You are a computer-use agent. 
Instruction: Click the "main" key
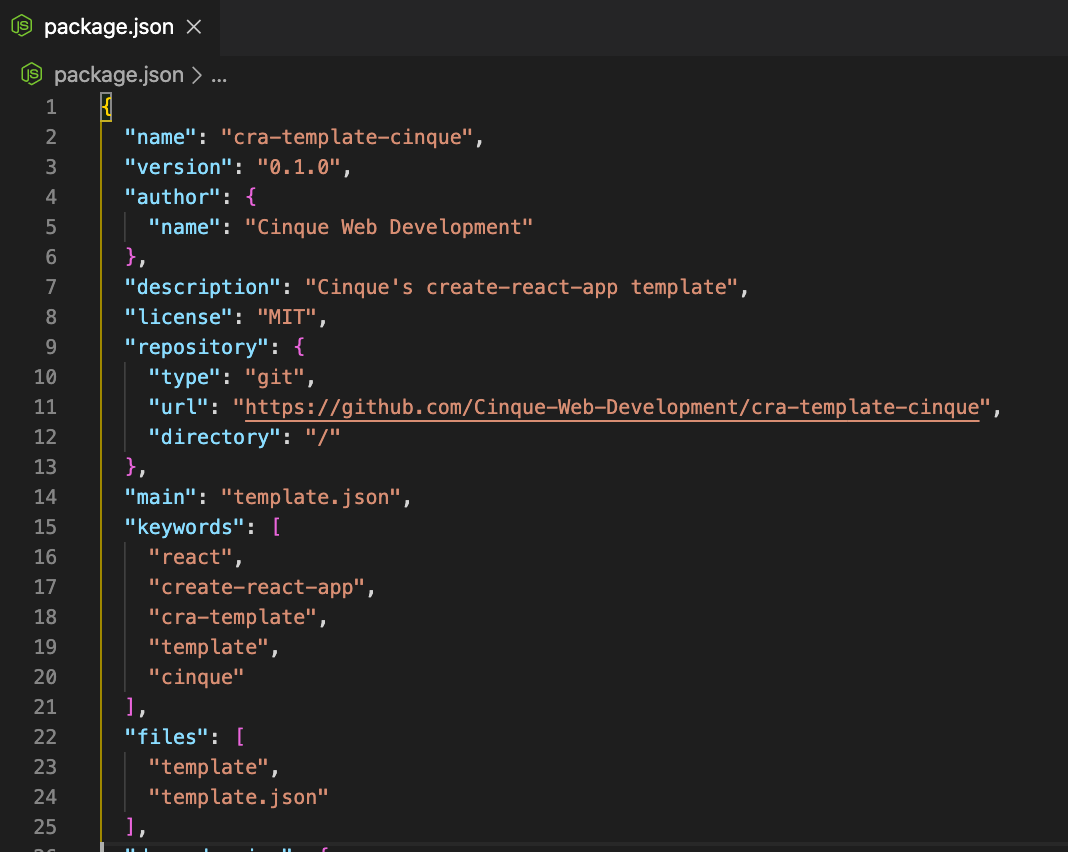[x=161, y=496]
